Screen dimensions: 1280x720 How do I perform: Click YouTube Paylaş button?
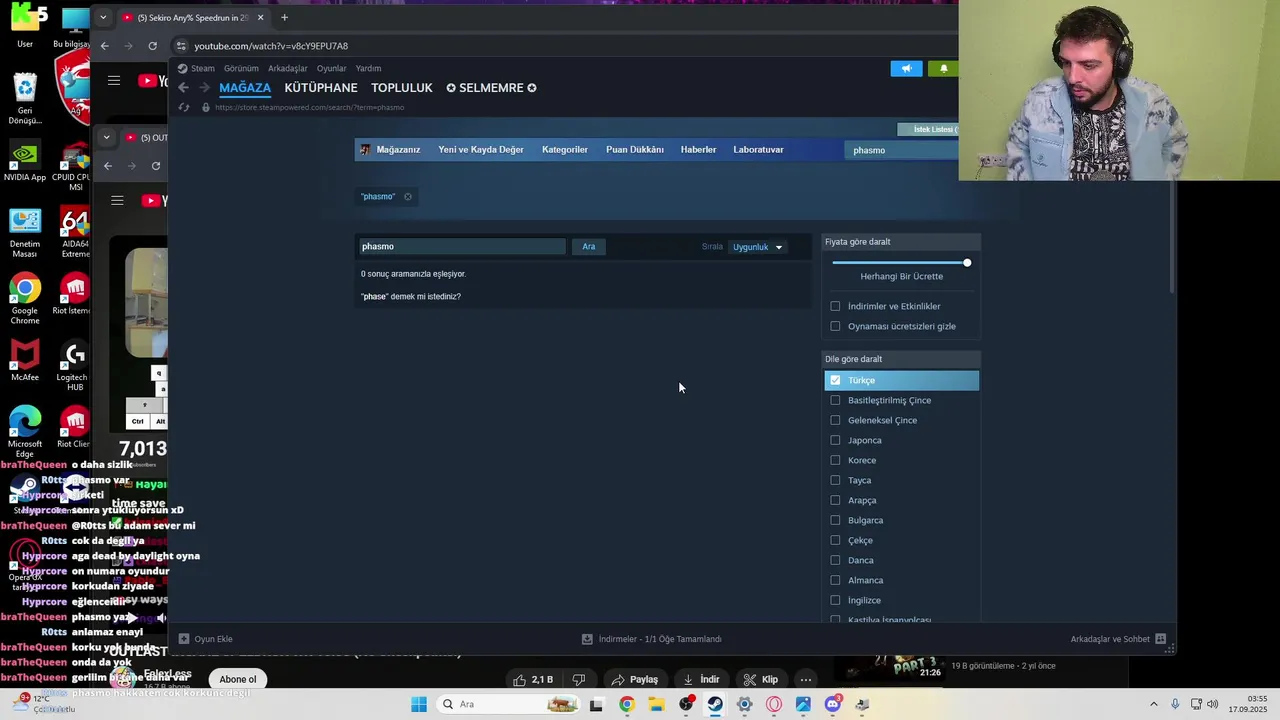[635, 680]
